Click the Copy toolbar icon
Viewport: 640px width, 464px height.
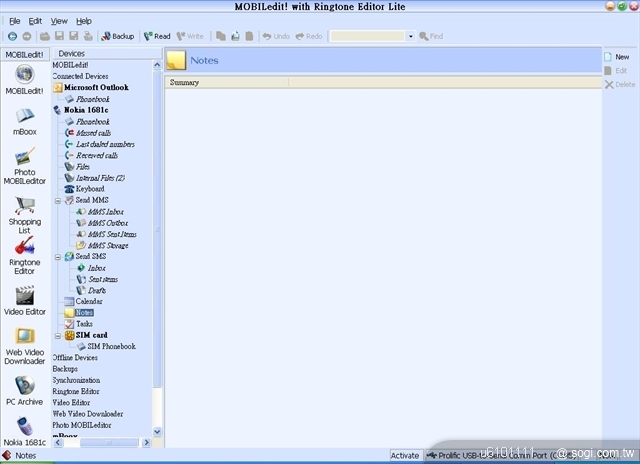tap(221, 36)
